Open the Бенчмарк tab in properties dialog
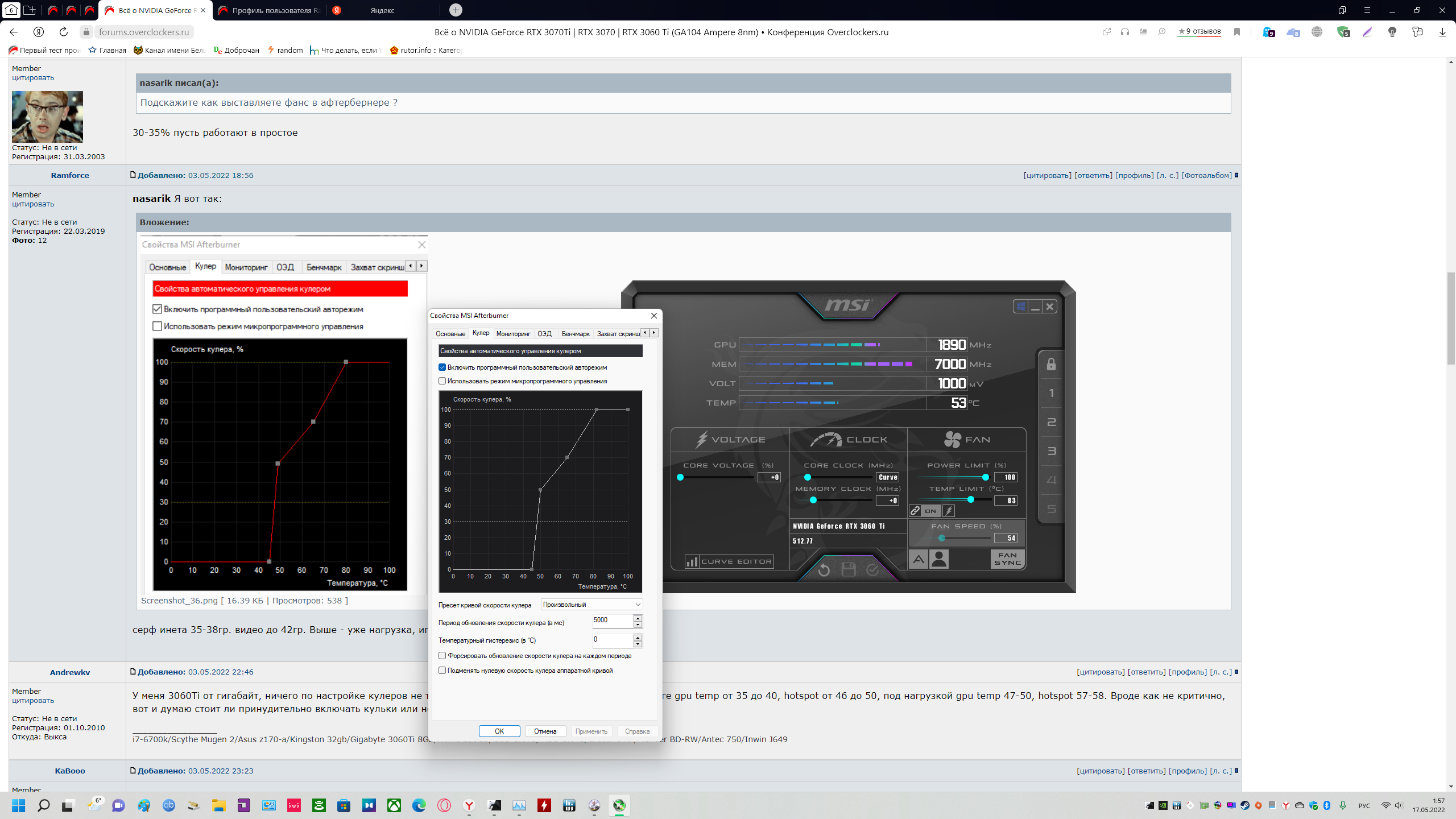 pyautogui.click(x=575, y=334)
